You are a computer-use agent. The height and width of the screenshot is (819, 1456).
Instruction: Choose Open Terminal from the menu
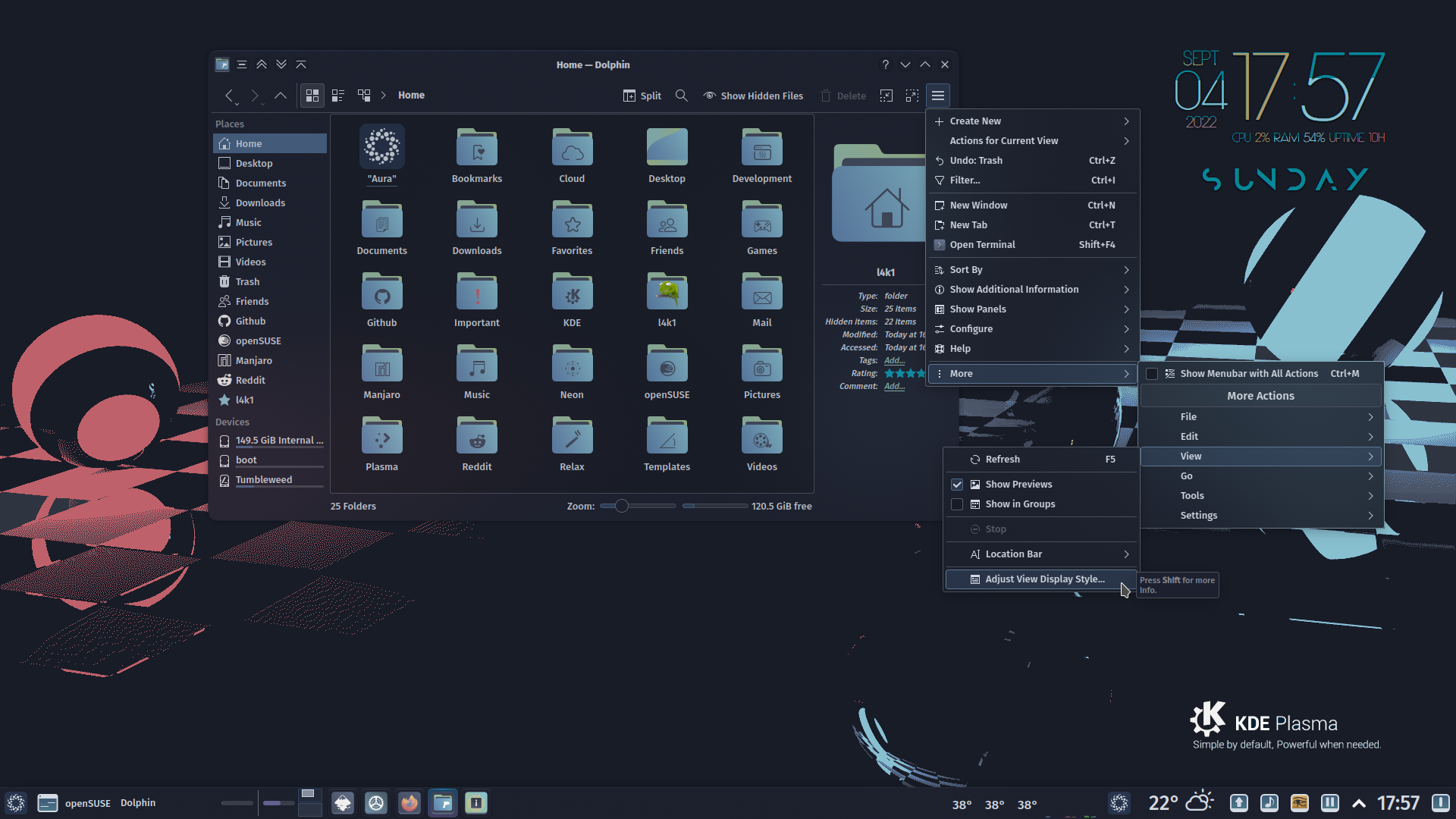[x=1033, y=245]
